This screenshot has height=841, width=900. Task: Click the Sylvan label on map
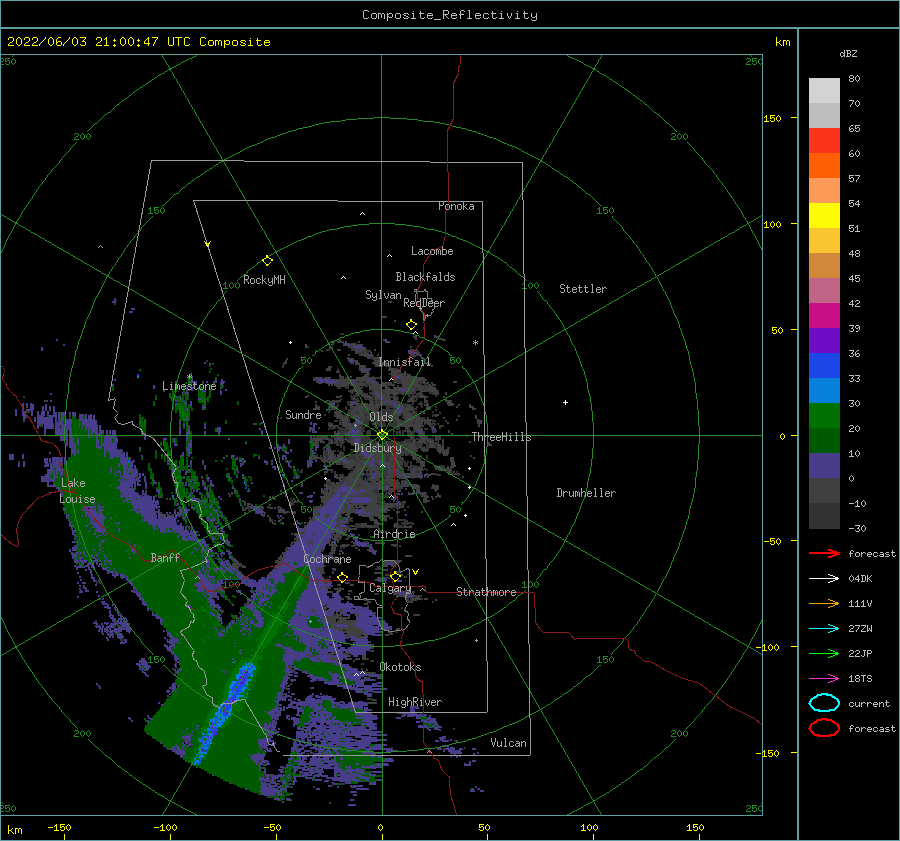pyautogui.click(x=383, y=295)
